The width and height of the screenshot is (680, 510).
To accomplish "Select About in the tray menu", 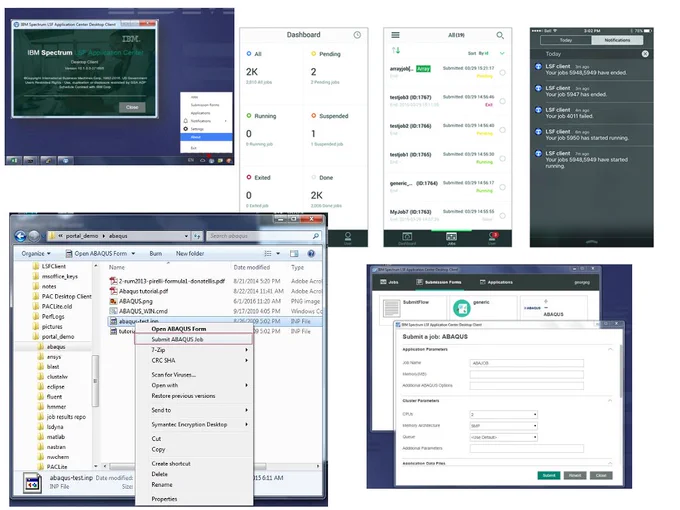I will (x=206, y=137).
